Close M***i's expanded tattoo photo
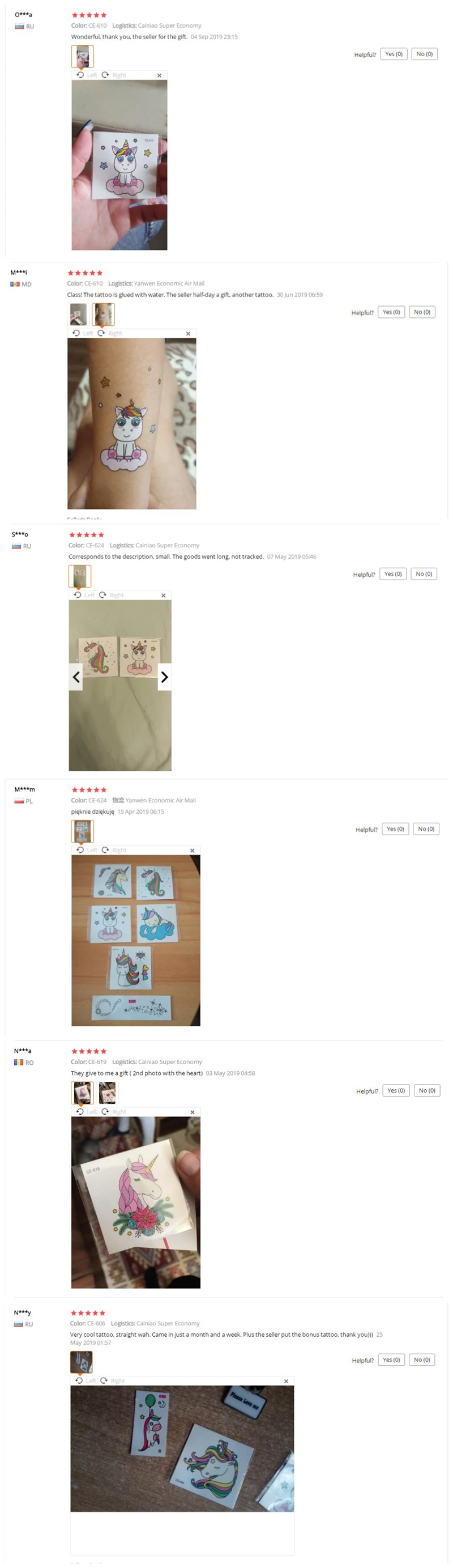 click(x=188, y=334)
